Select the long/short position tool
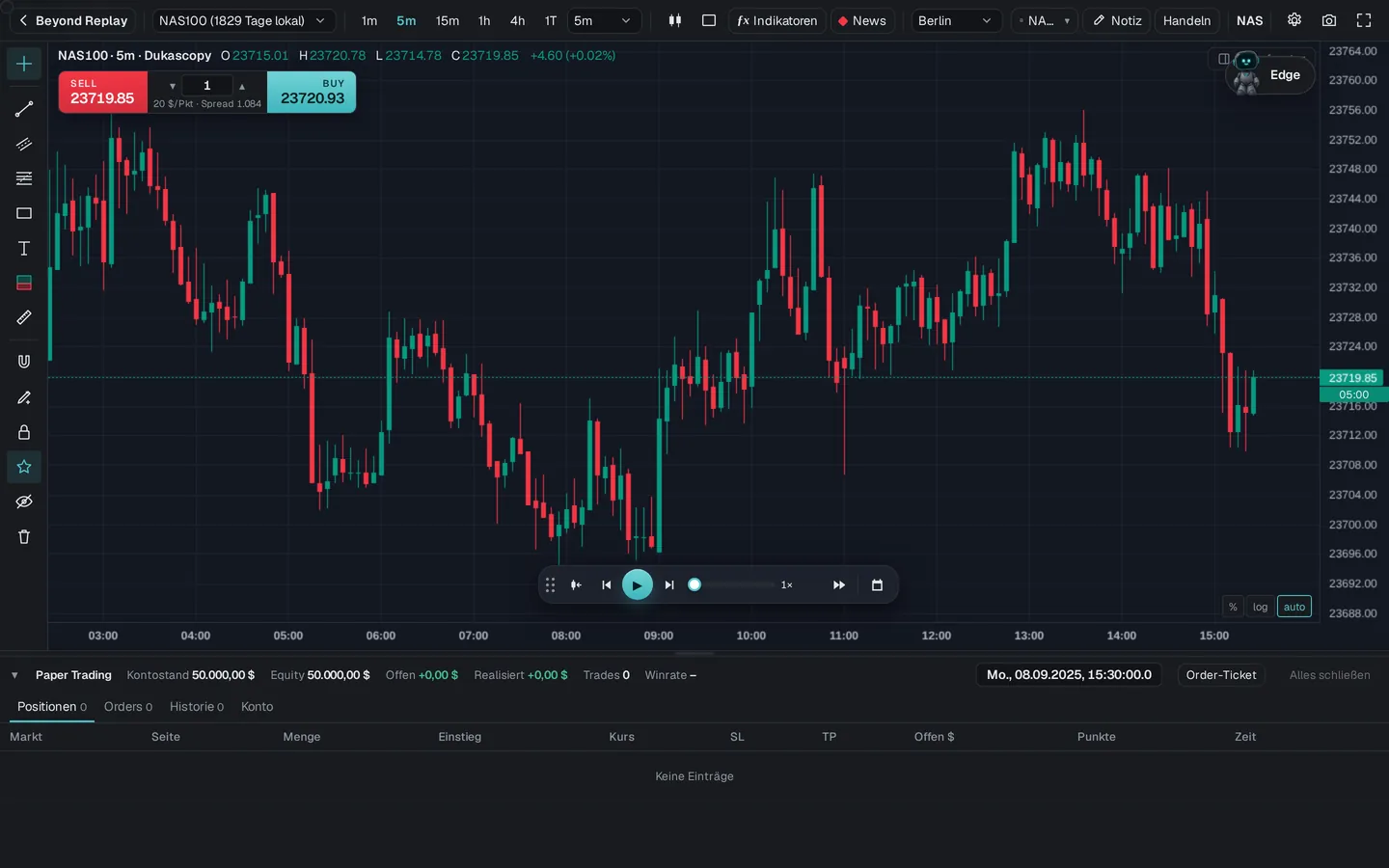Viewport: 1389px width, 868px height. coord(24,283)
